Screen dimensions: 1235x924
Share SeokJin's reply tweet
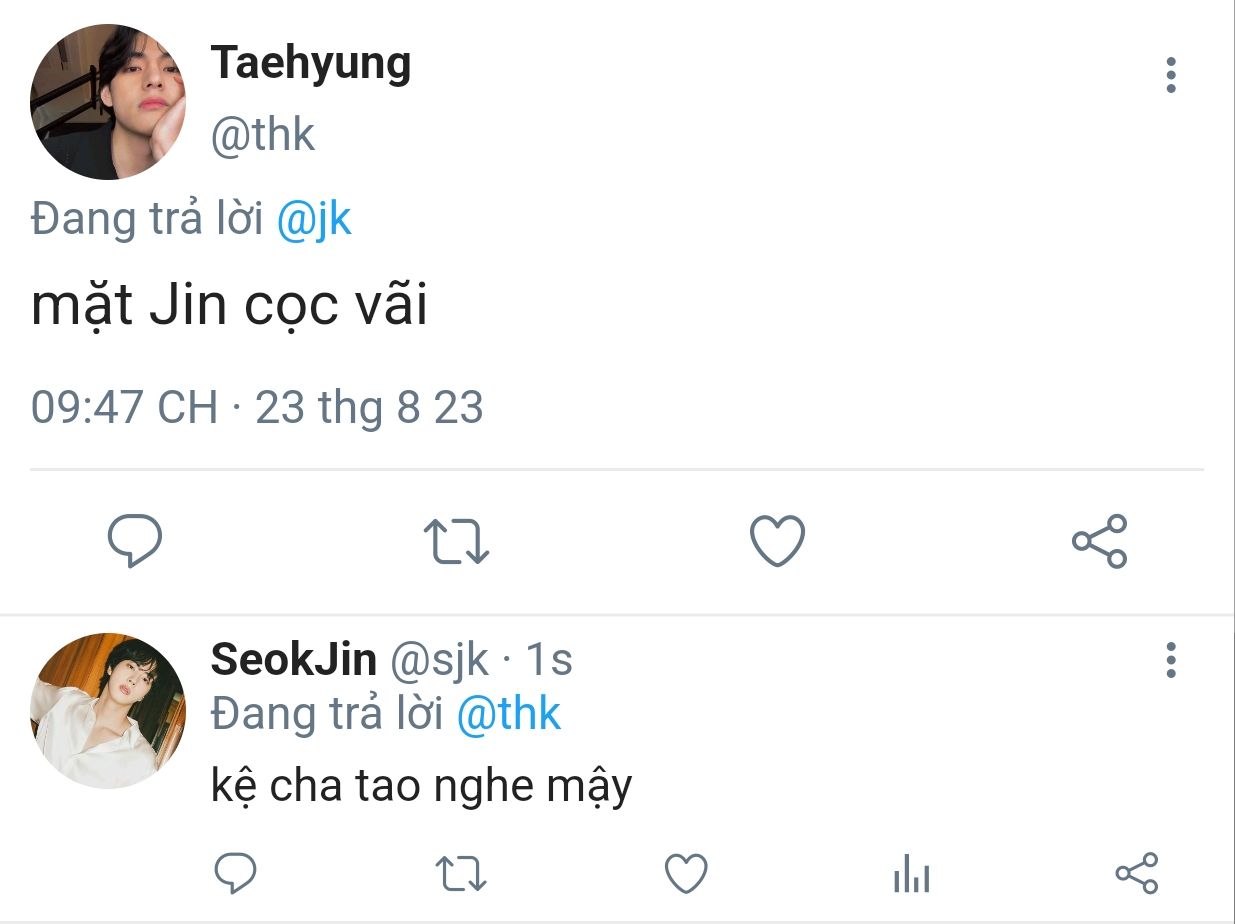tap(1136, 873)
